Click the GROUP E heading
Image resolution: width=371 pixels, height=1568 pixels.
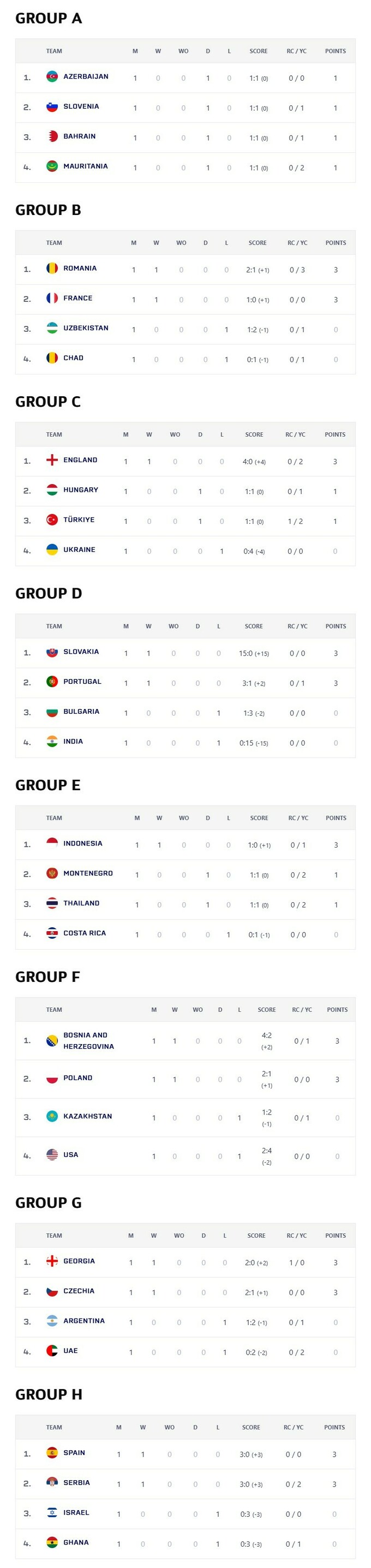(x=48, y=785)
